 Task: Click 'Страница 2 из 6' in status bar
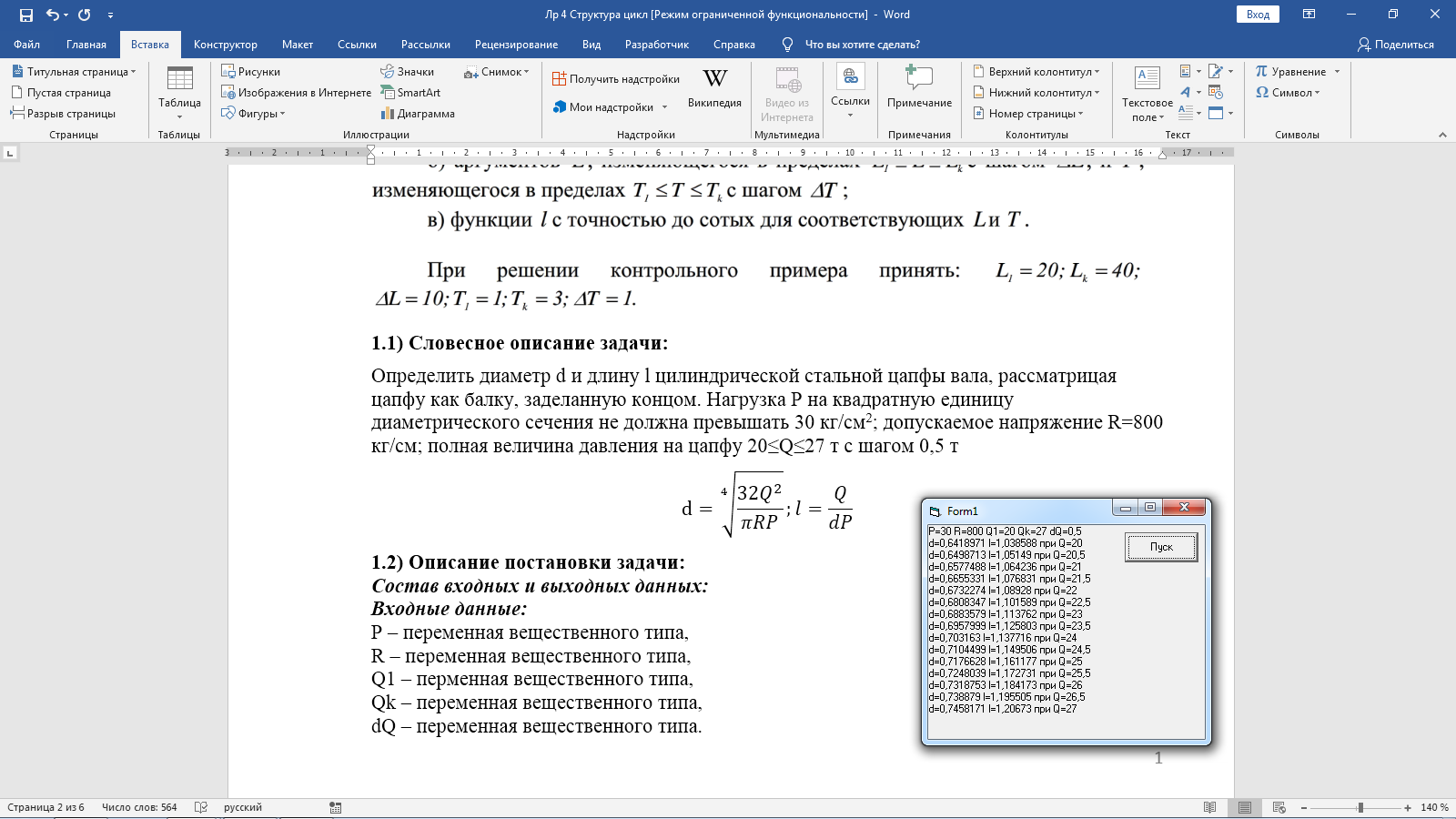tap(45, 807)
